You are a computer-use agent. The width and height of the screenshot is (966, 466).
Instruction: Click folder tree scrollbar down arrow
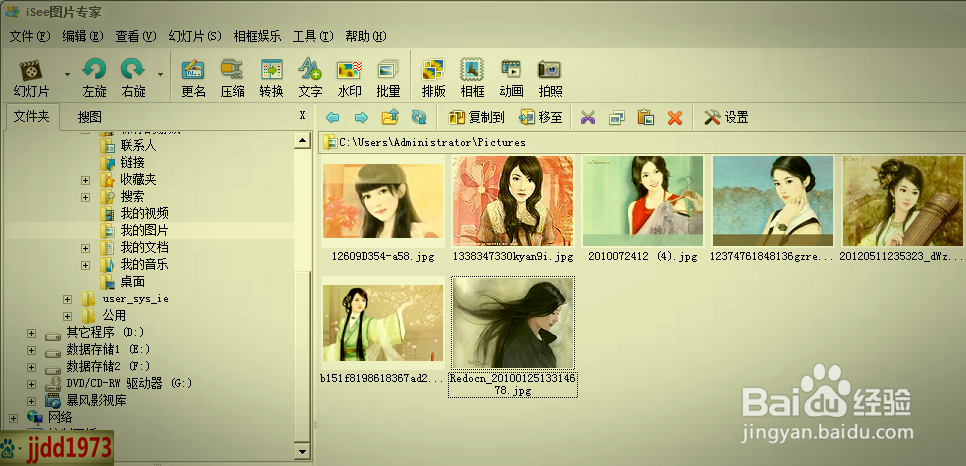pyautogui.click(x=302, y=452)
